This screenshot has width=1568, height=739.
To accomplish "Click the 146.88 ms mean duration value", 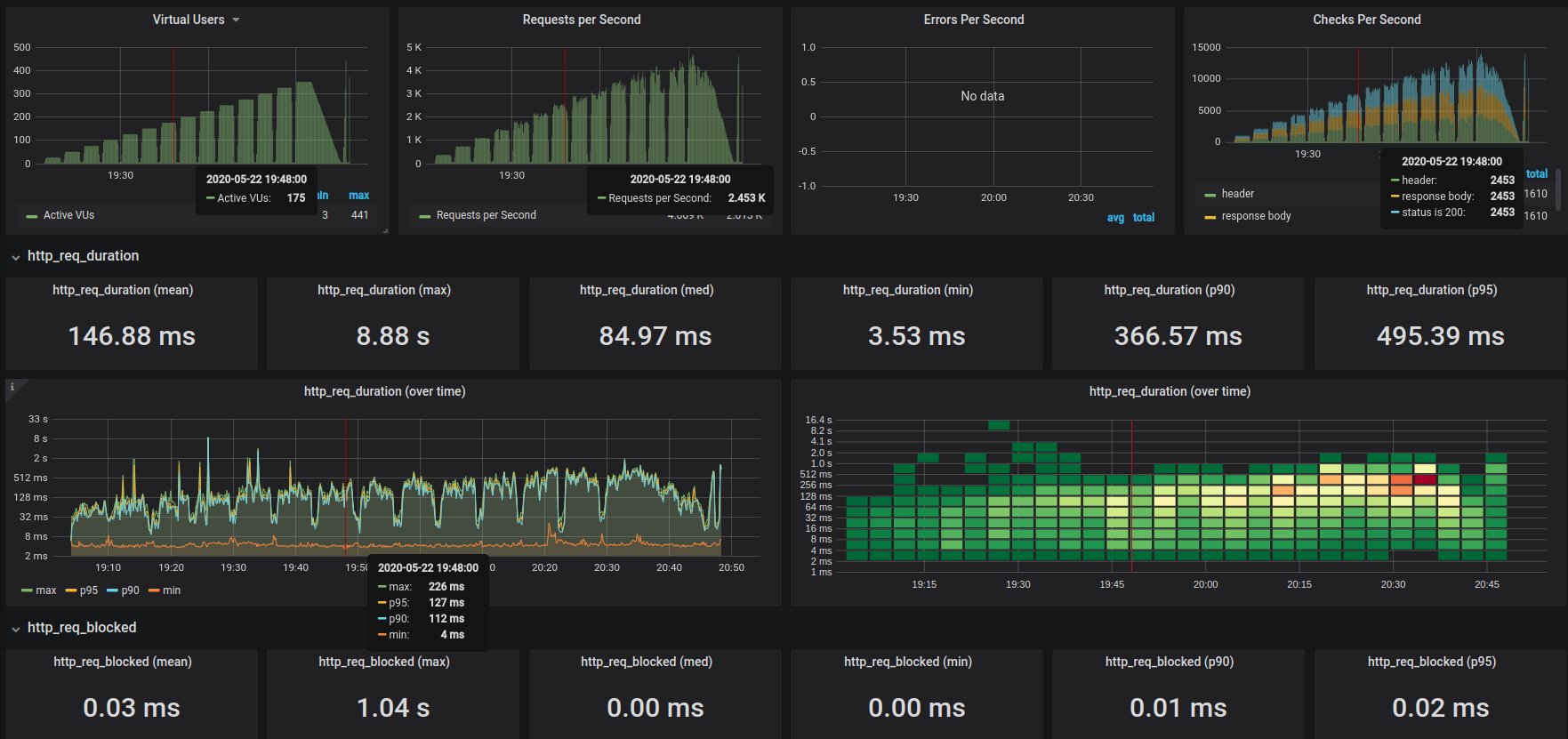I will click(132, 336).
